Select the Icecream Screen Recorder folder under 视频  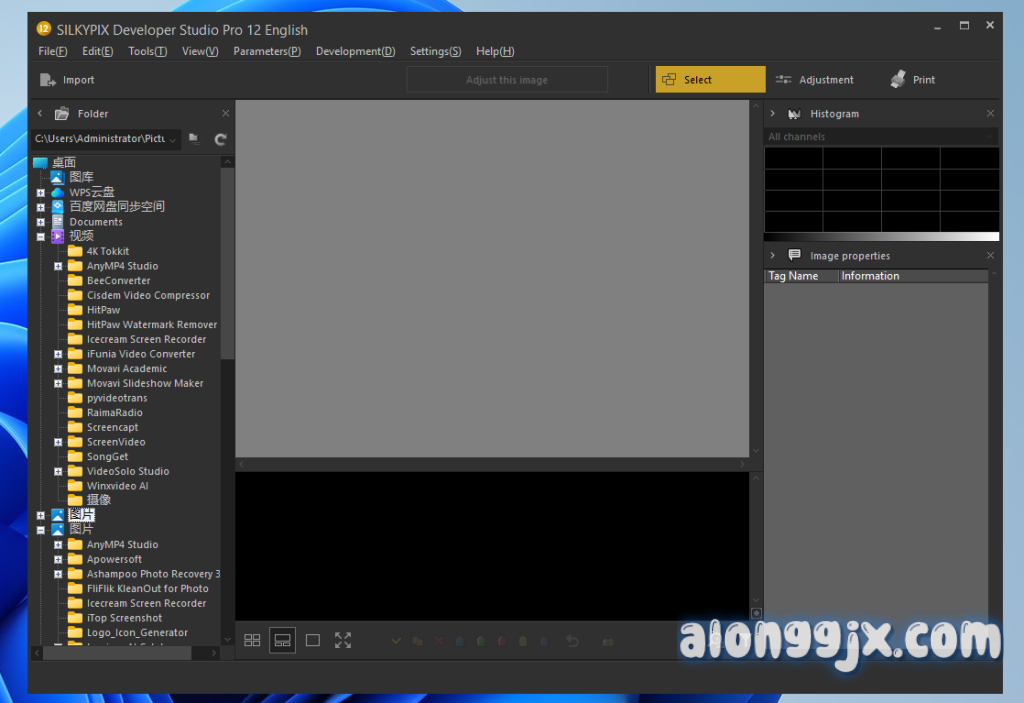(146, 339)
